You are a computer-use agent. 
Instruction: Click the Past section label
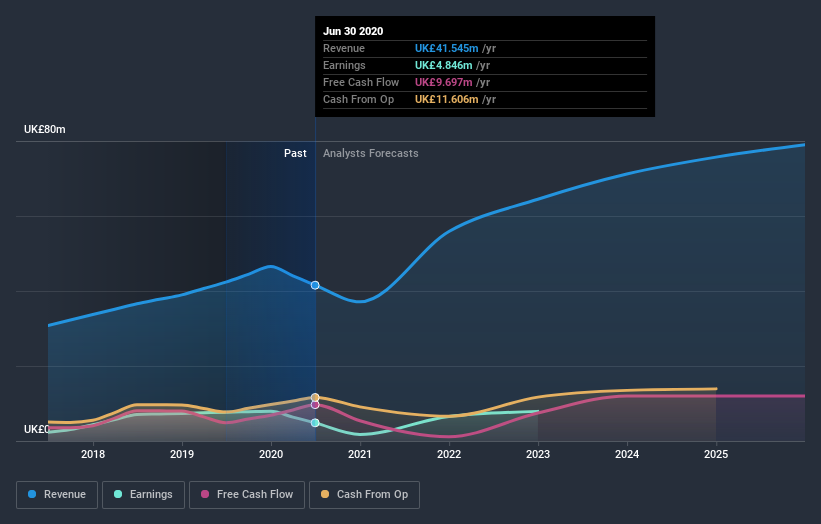(x=295, y=153)
